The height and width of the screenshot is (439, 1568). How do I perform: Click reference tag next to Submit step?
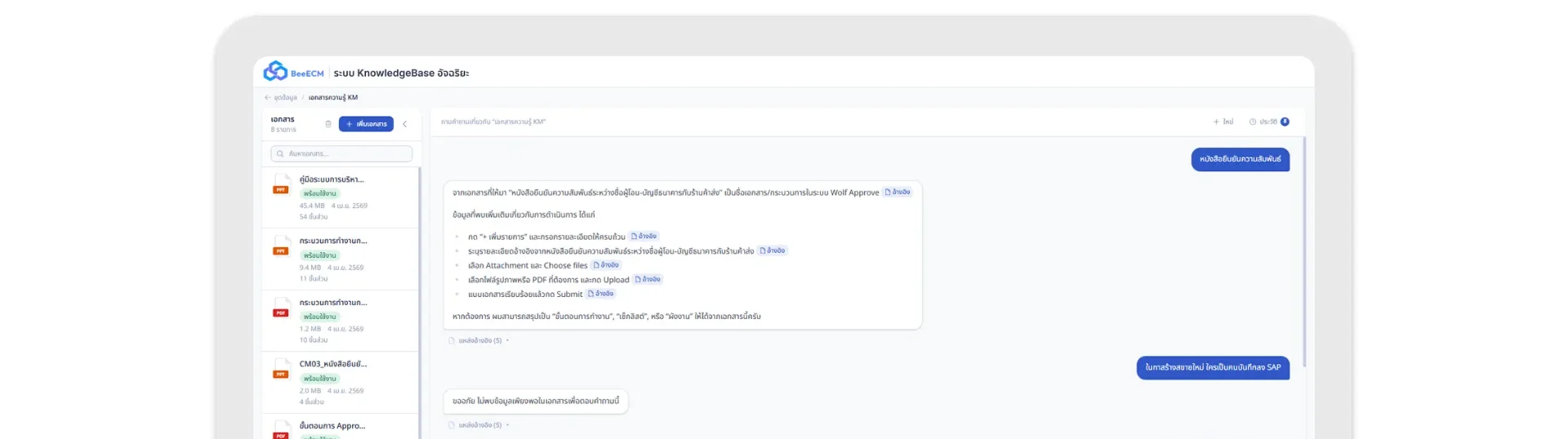click(601, 294)
